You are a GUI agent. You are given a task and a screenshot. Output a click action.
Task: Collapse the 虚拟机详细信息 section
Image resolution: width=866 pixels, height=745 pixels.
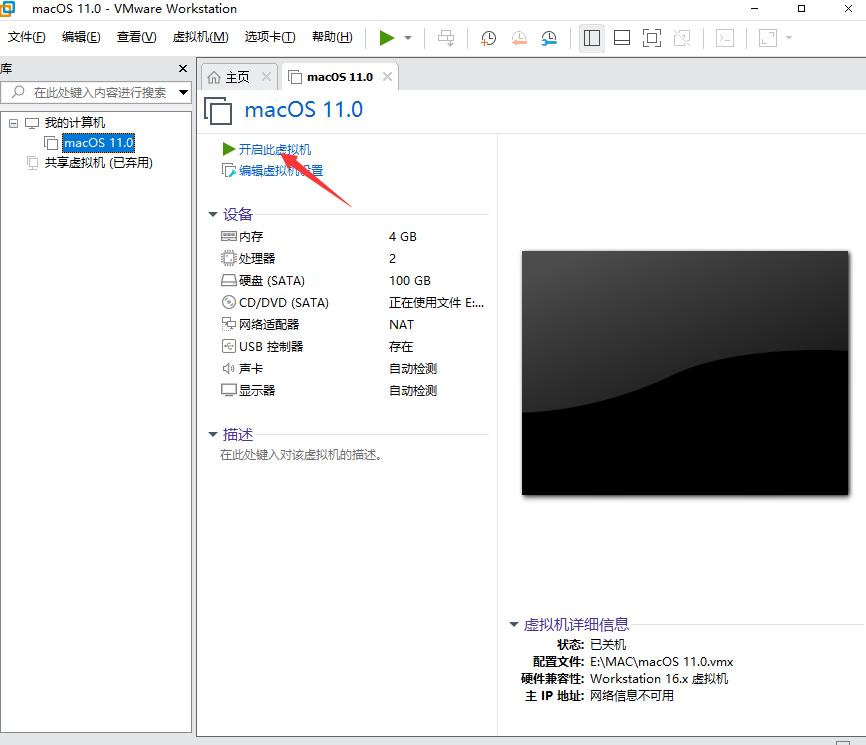[x=513, y=623]
